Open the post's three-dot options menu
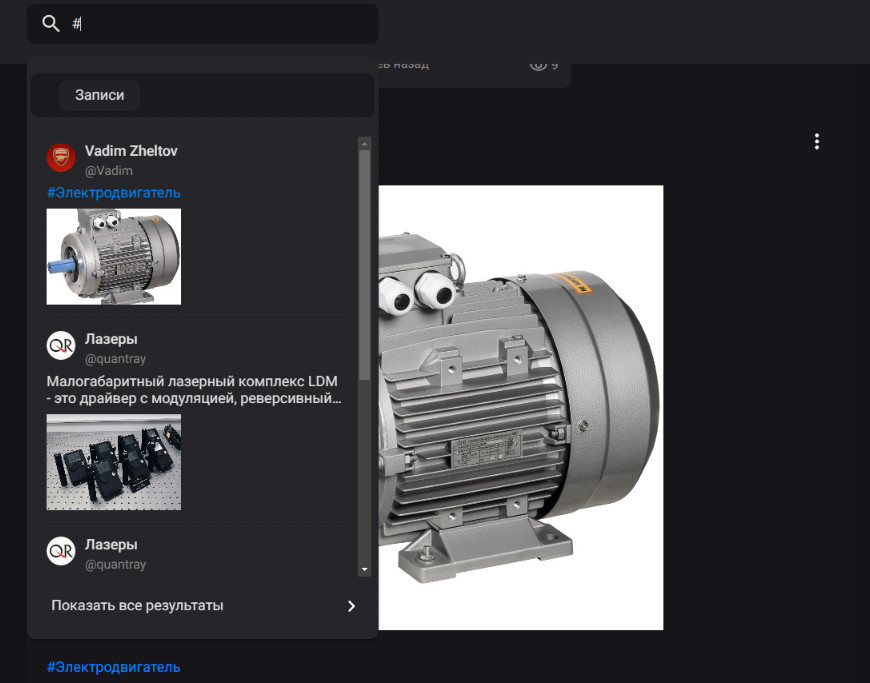 [x=817, y=141]
